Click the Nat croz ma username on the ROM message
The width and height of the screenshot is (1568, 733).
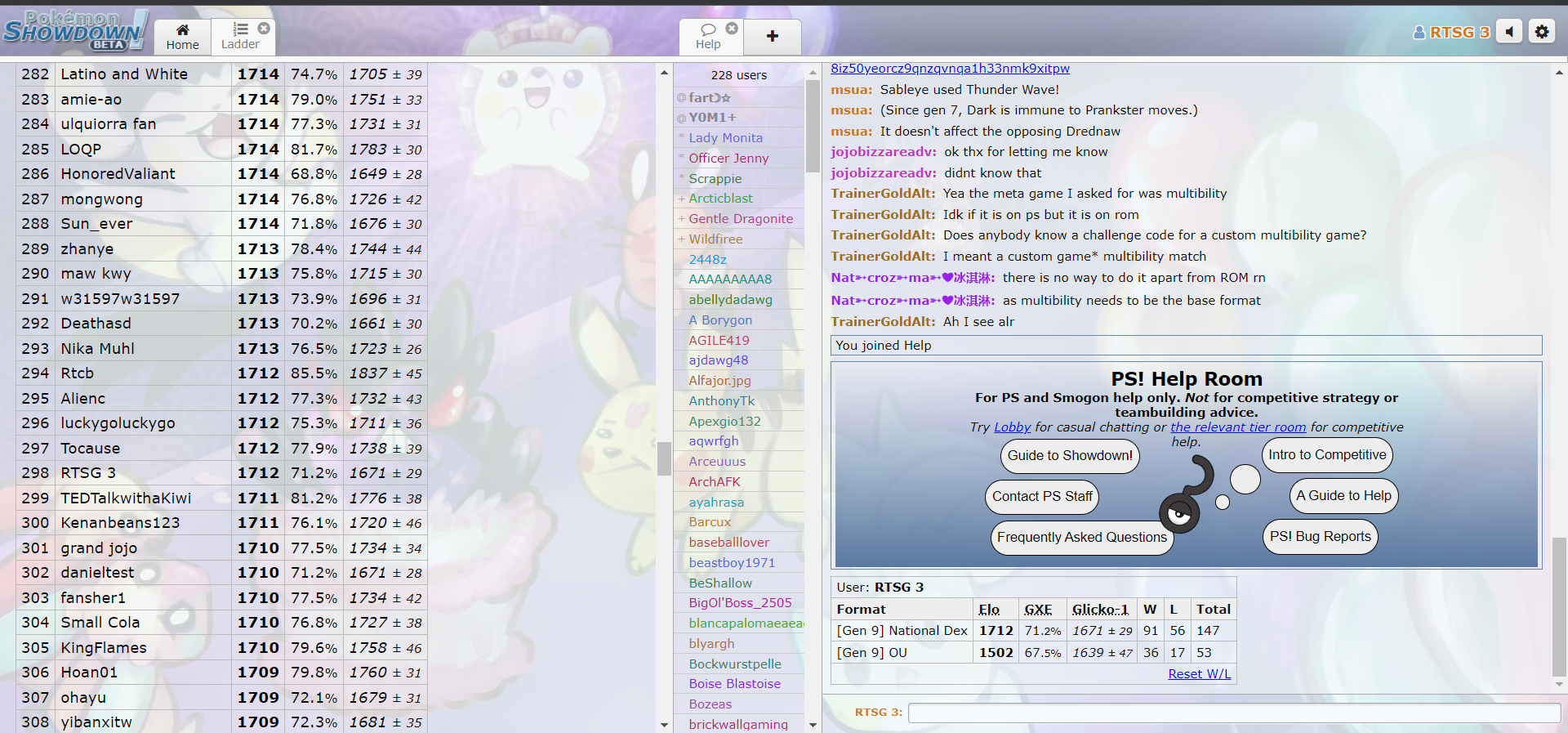tap(913, 277)
